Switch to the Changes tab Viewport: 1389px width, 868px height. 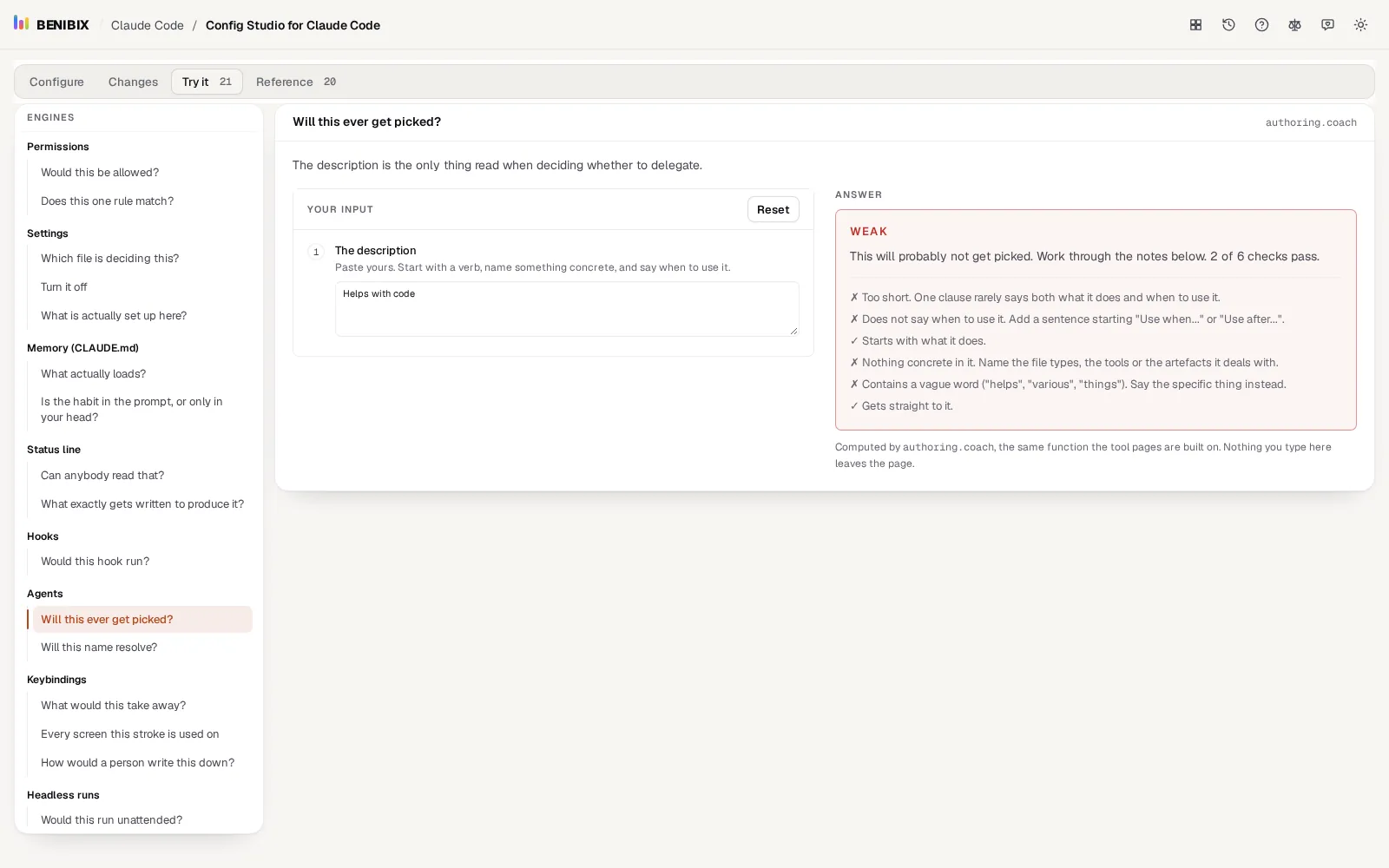tap(133, 82)
